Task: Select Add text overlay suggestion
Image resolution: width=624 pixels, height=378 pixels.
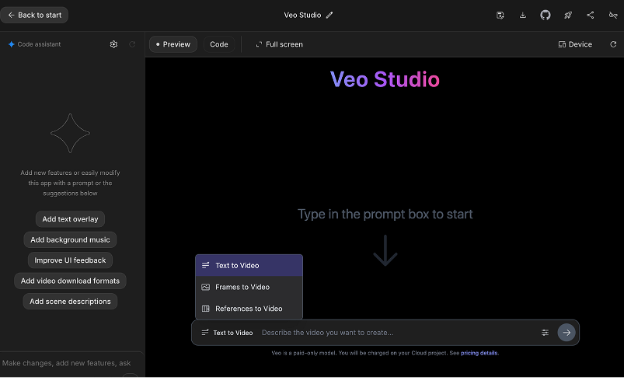Action: 70,219
